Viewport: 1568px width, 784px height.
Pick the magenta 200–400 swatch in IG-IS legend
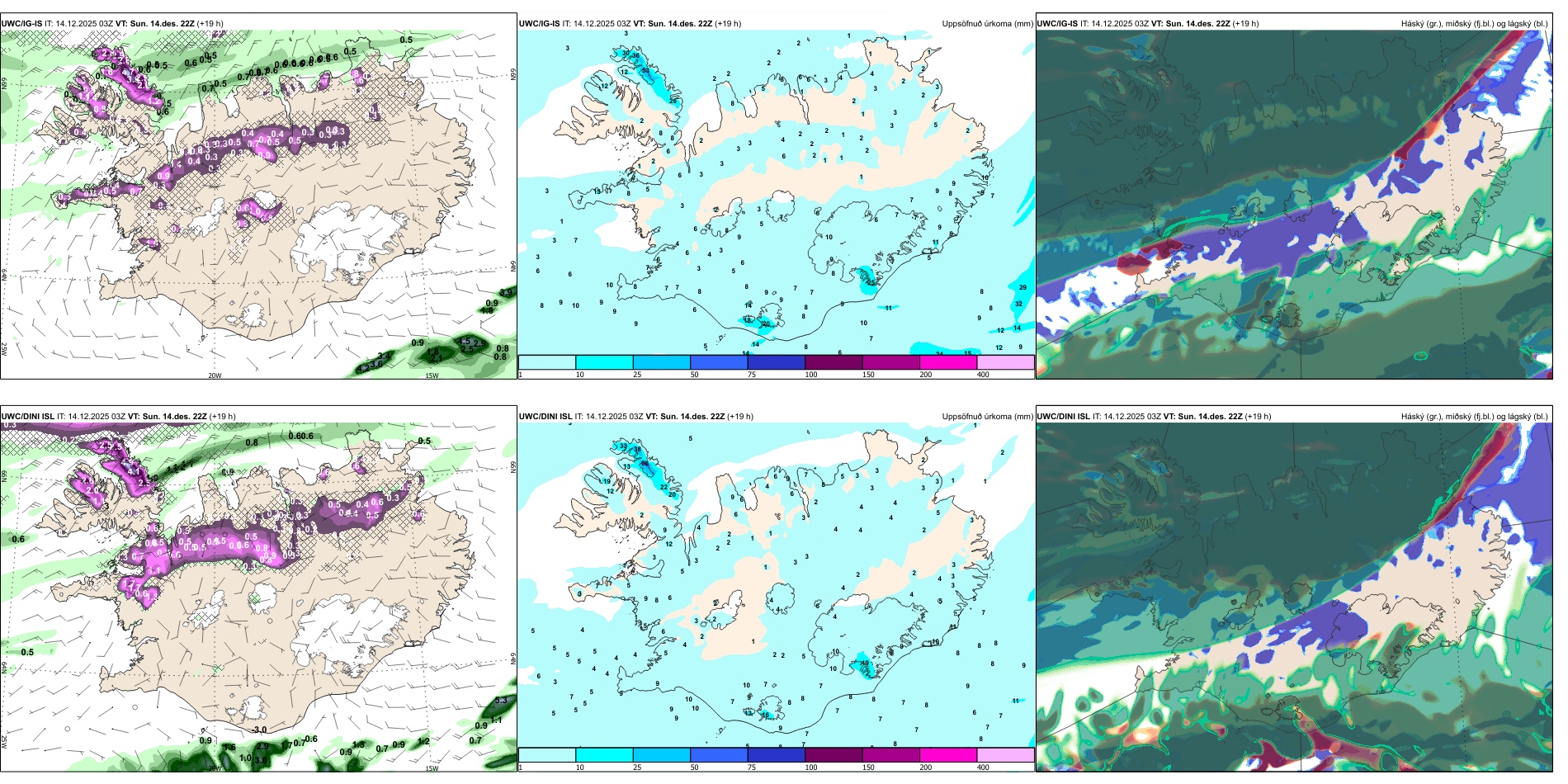[x=948, y=362]
